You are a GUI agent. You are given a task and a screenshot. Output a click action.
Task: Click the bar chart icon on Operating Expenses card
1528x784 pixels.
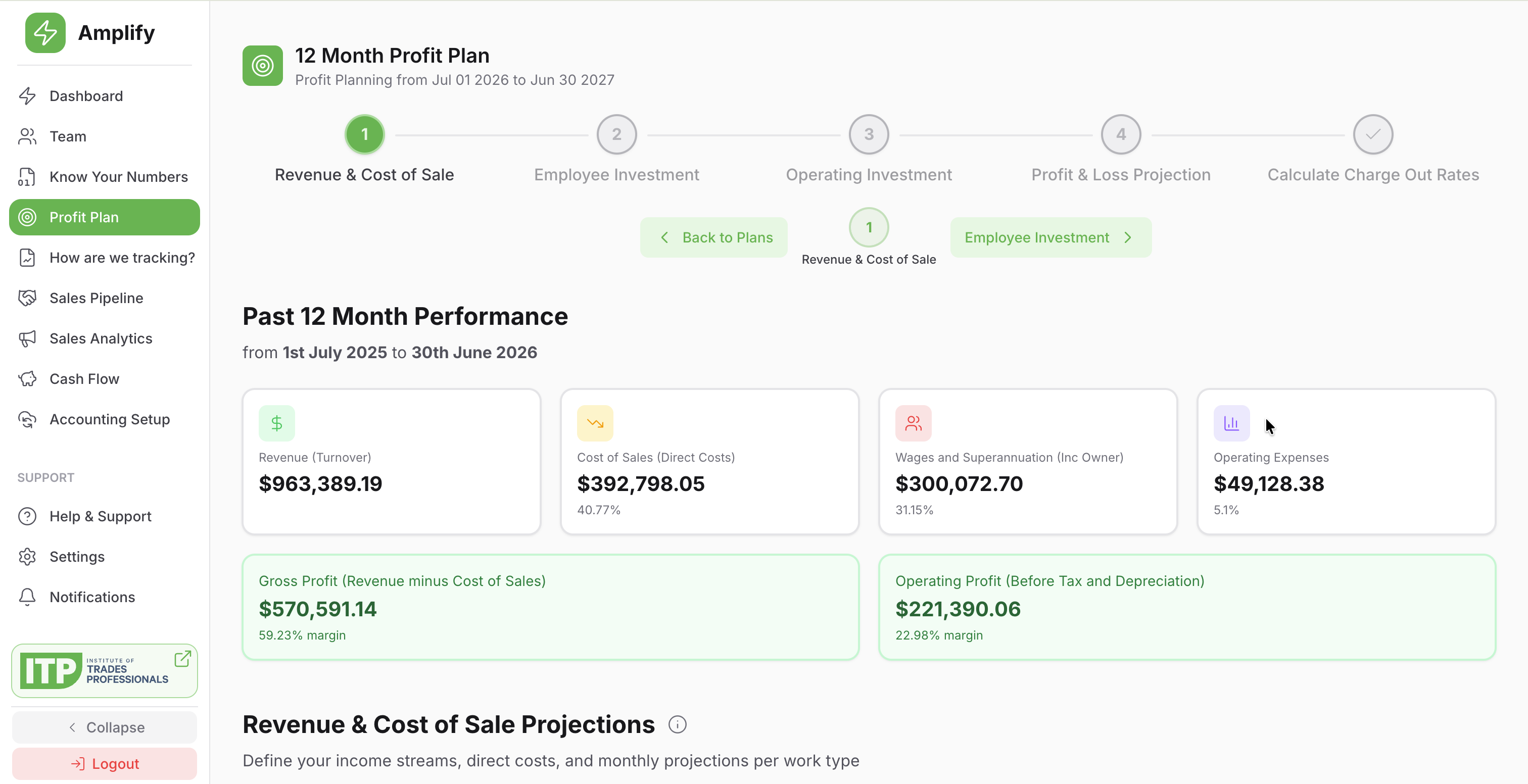click(x=1231, y=423)
